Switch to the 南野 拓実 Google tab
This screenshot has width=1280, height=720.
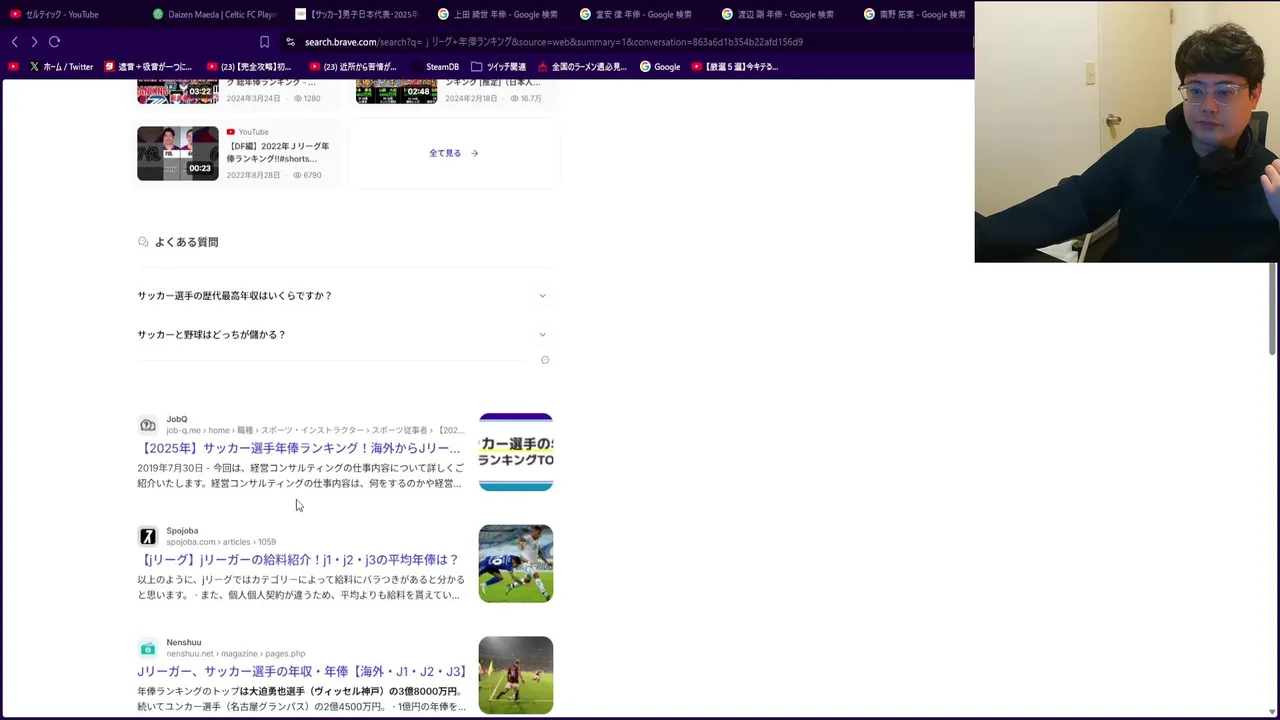(x=915, y=14)
